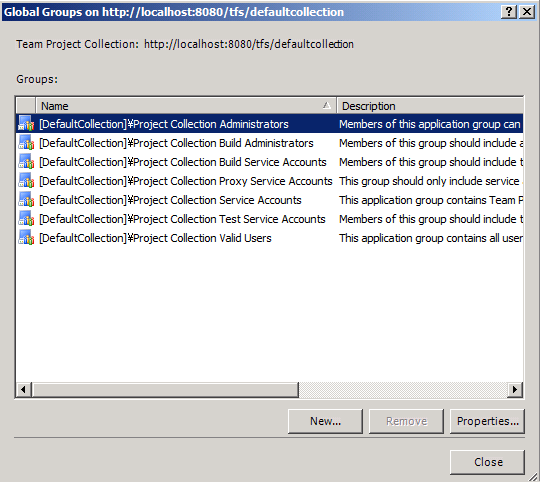Viewport: 540px width, 482px height.
Task: Click the Groups: label
Action: point(37,79)
